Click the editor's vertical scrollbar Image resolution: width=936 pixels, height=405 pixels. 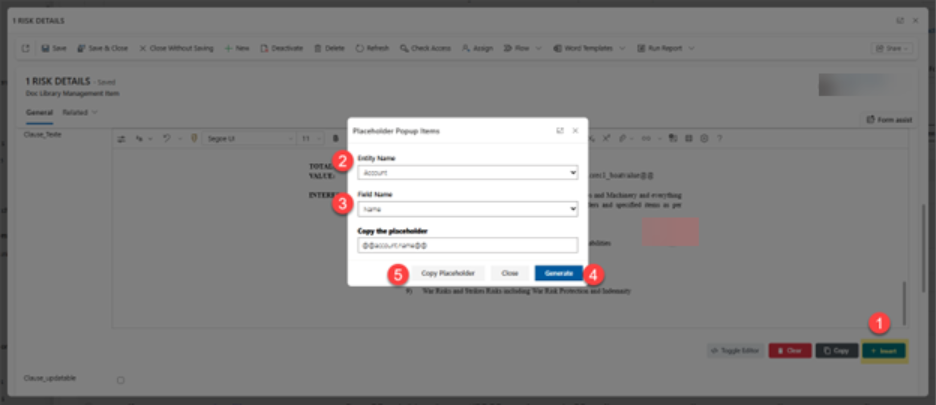[905, 303]
